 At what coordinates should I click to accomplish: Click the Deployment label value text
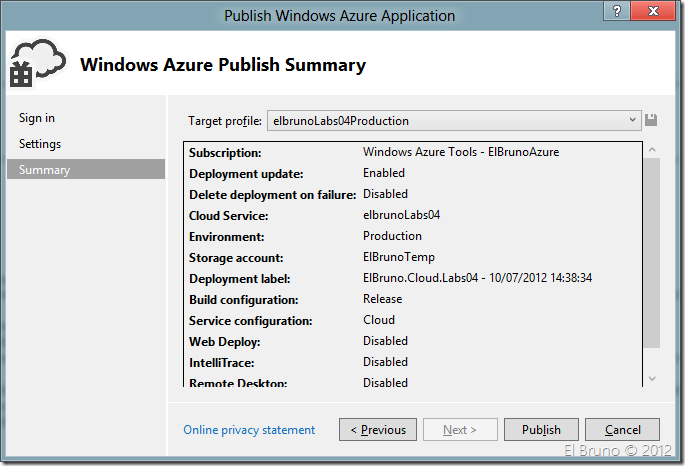point(477,278)
